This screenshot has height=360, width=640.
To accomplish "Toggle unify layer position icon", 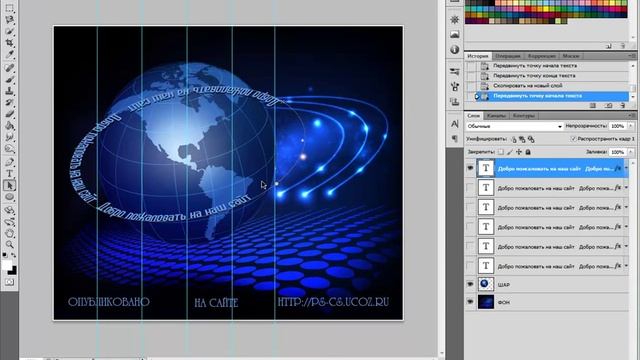I will coord(513,139).
